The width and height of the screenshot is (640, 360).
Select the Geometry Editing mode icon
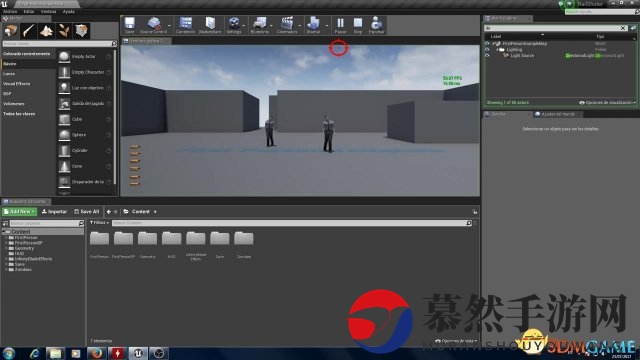[x=81, y=31]
